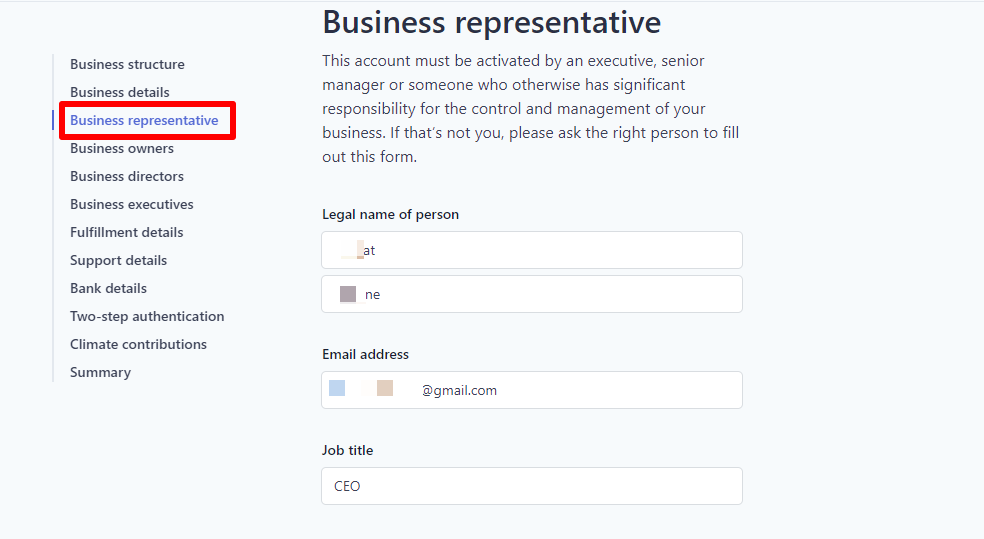The height and width of the screenshot is (539, 984).
Task: Click the 'Business representative' page heading
Action: [491, 22]
